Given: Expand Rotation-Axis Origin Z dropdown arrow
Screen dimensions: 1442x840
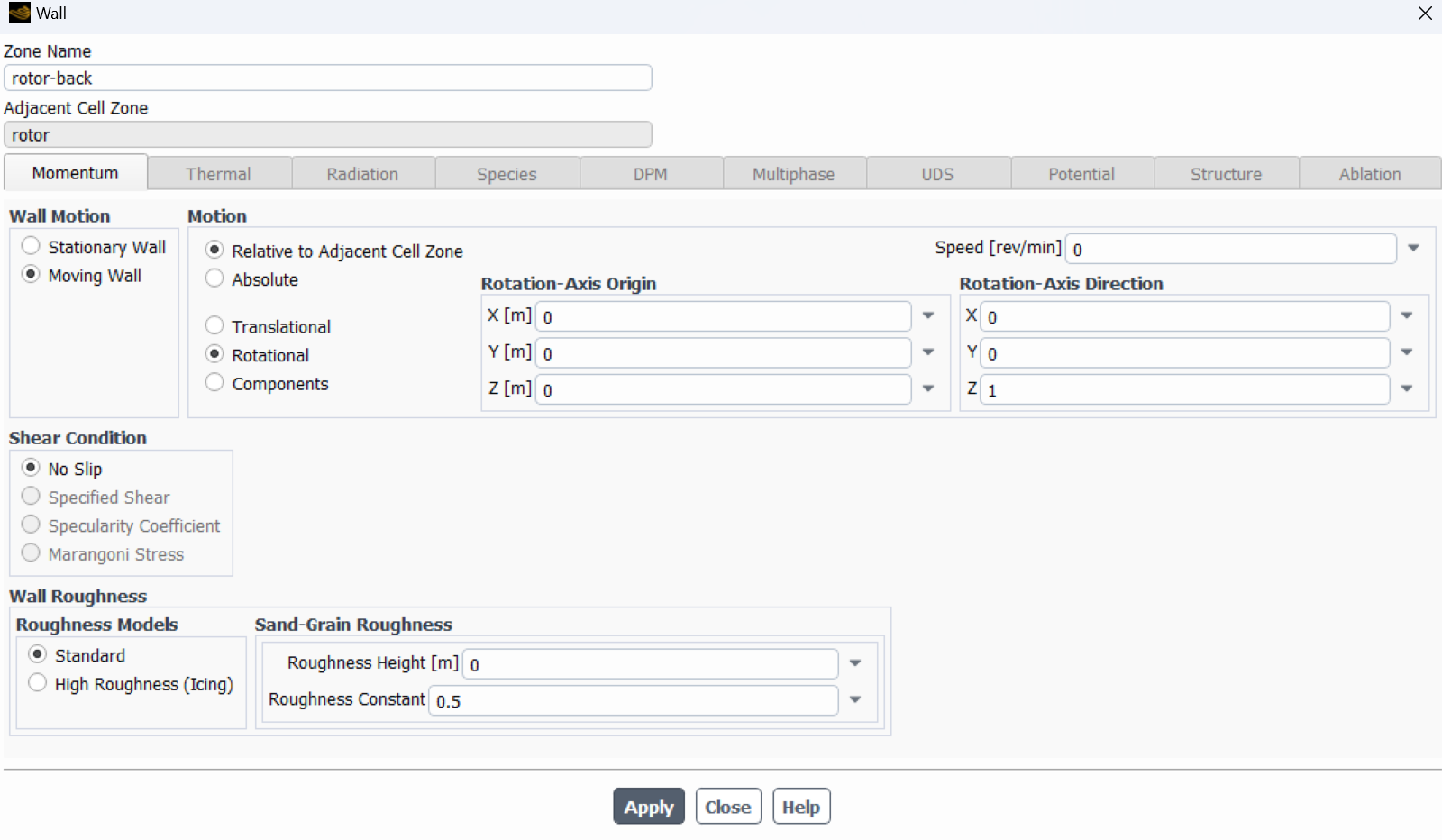Looking at the screenshot, I should pyautogui.click(x=928, y=388).
